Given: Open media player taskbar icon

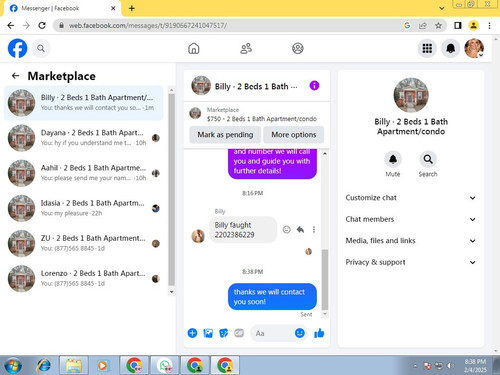Looking at the screenshot, I should click(103, 366).
